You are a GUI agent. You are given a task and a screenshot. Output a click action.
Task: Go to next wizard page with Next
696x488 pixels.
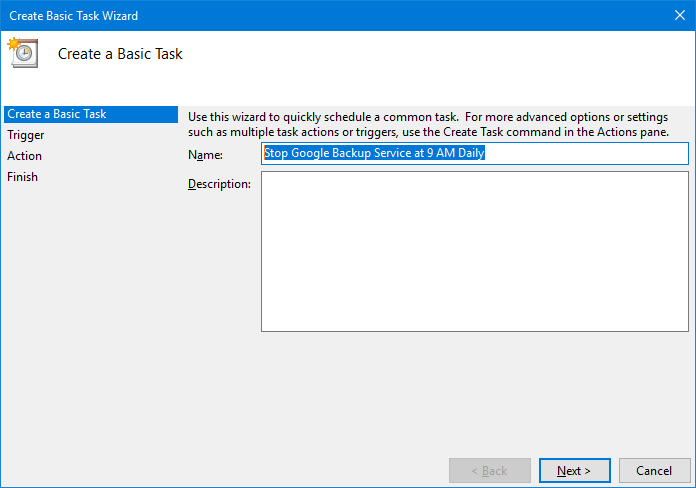[574, 470]
